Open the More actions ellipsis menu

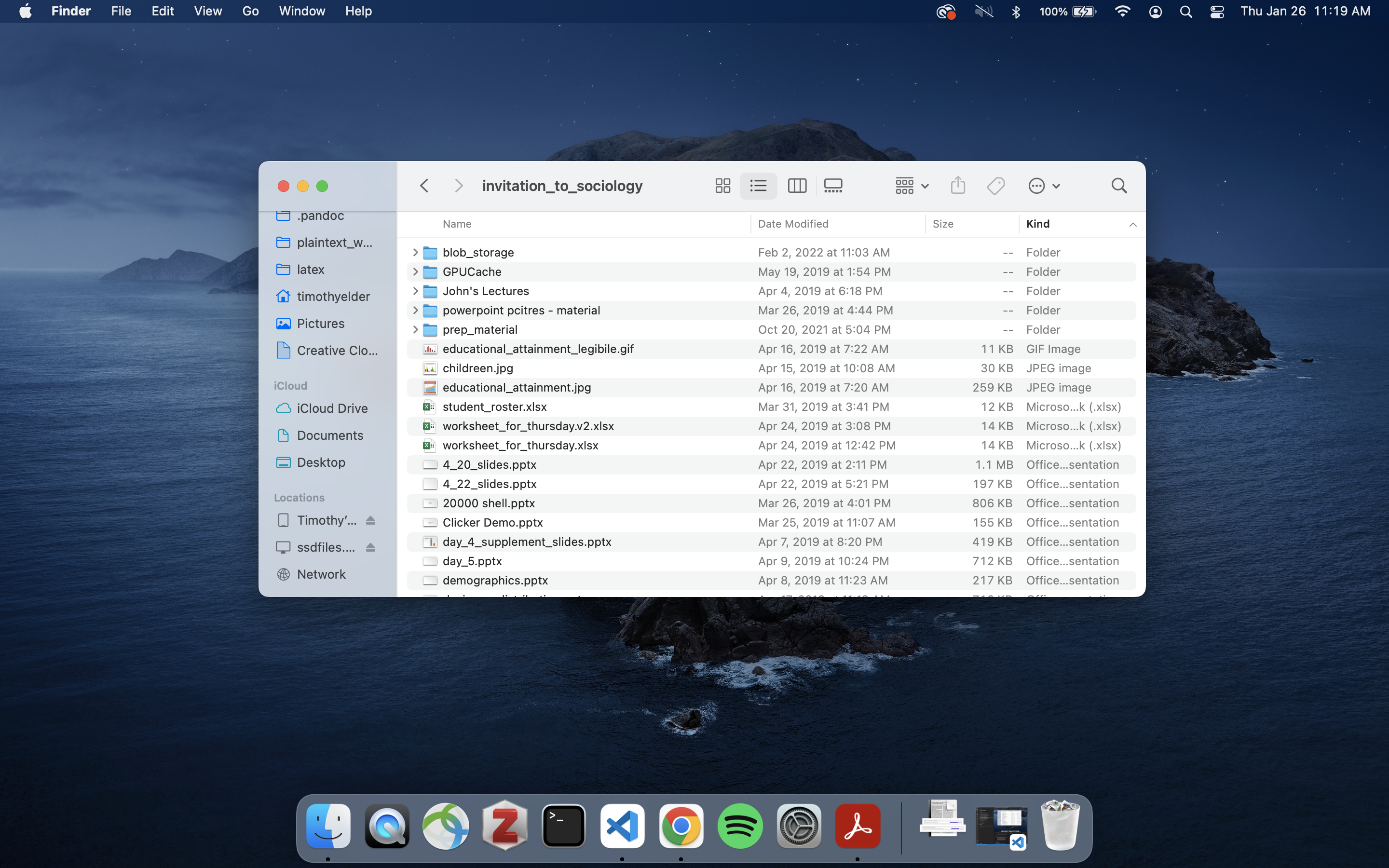[1044, 186]
